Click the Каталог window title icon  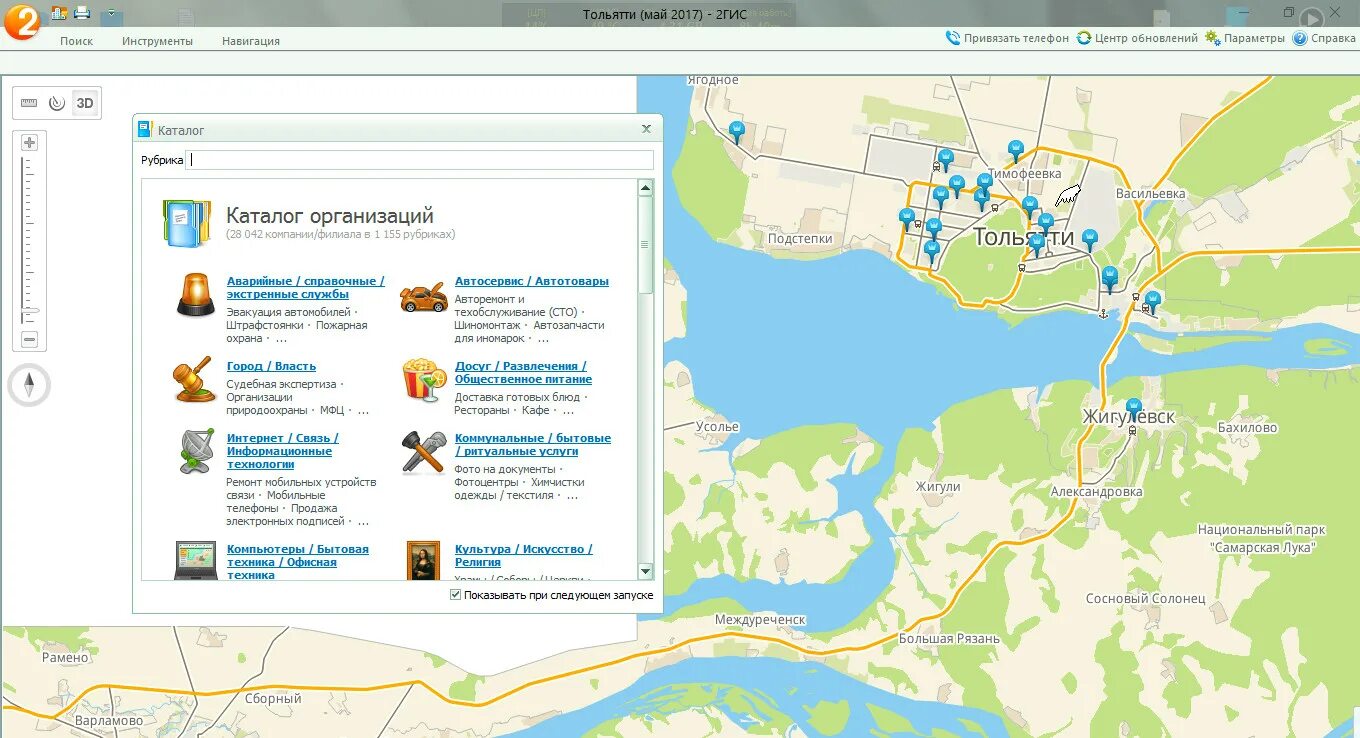[145, 129]
